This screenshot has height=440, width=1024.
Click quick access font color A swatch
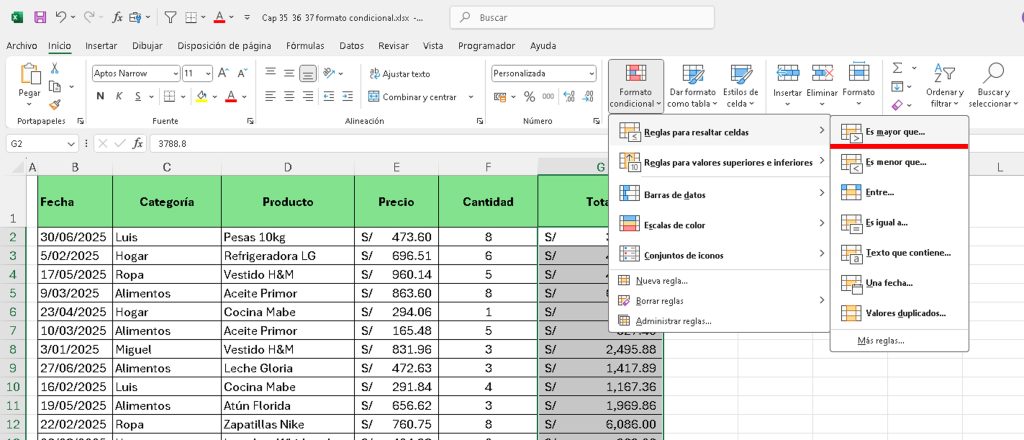point(219,18)
